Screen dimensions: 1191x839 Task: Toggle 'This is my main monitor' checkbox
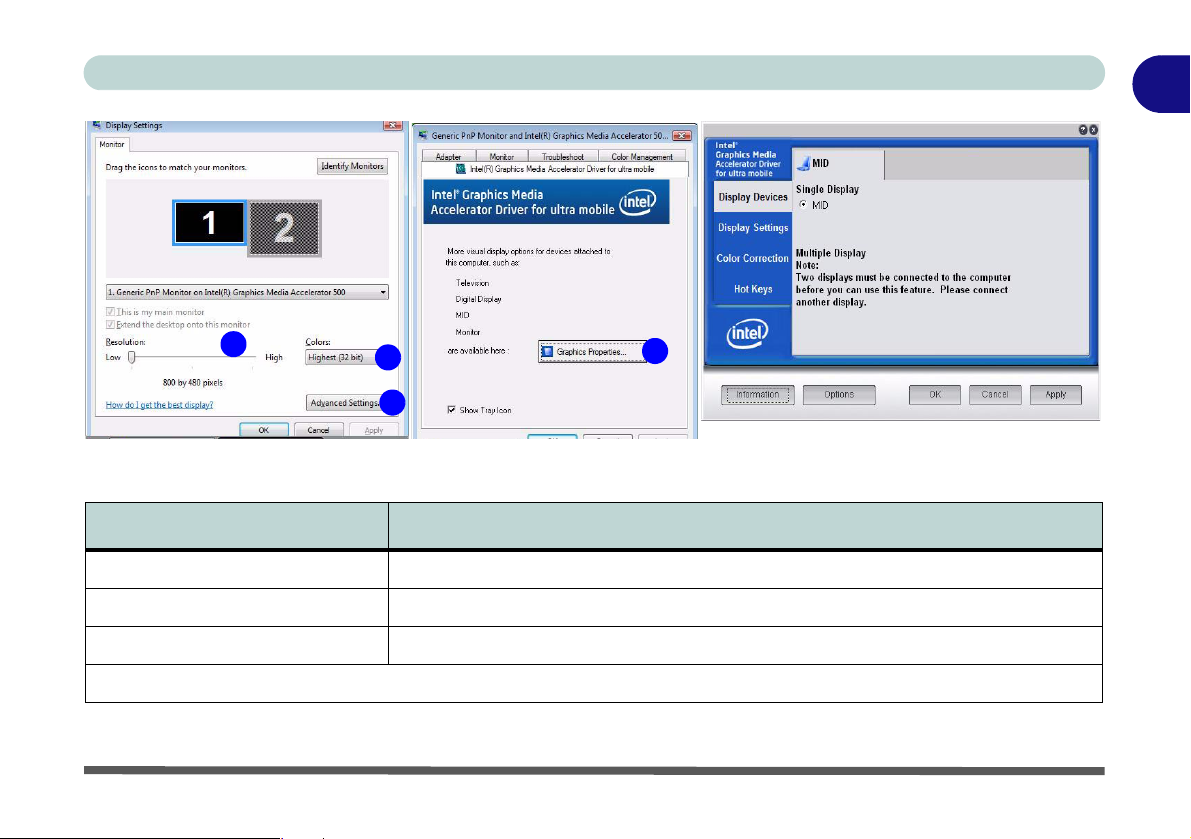tap(111, 312)
